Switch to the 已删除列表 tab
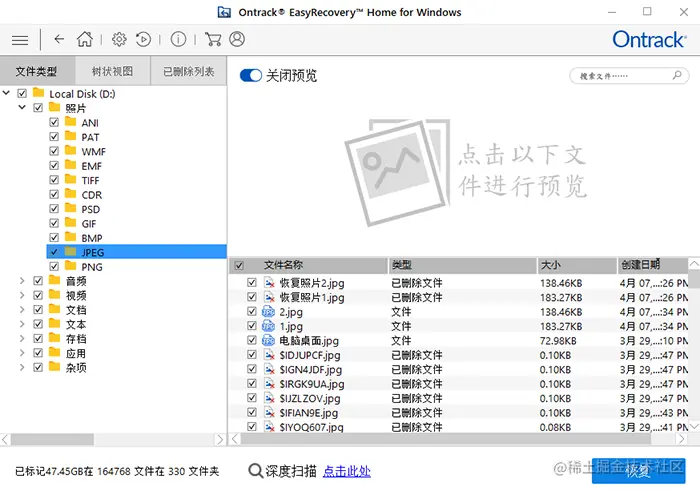The image size is (700, 491). point(188,71)
